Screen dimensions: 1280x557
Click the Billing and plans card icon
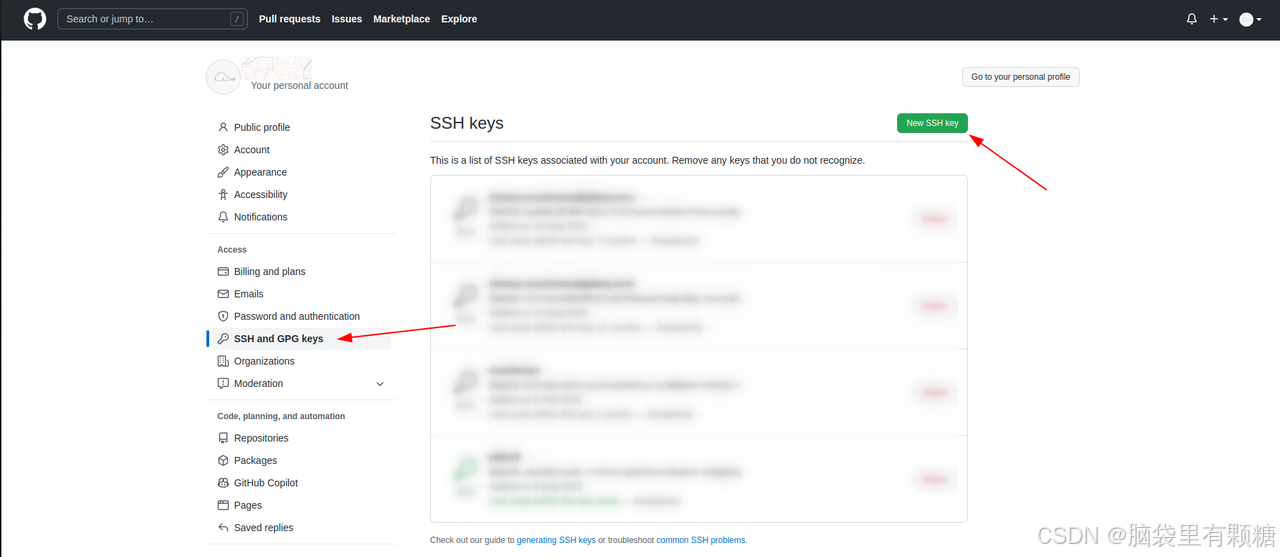point(223,271)
